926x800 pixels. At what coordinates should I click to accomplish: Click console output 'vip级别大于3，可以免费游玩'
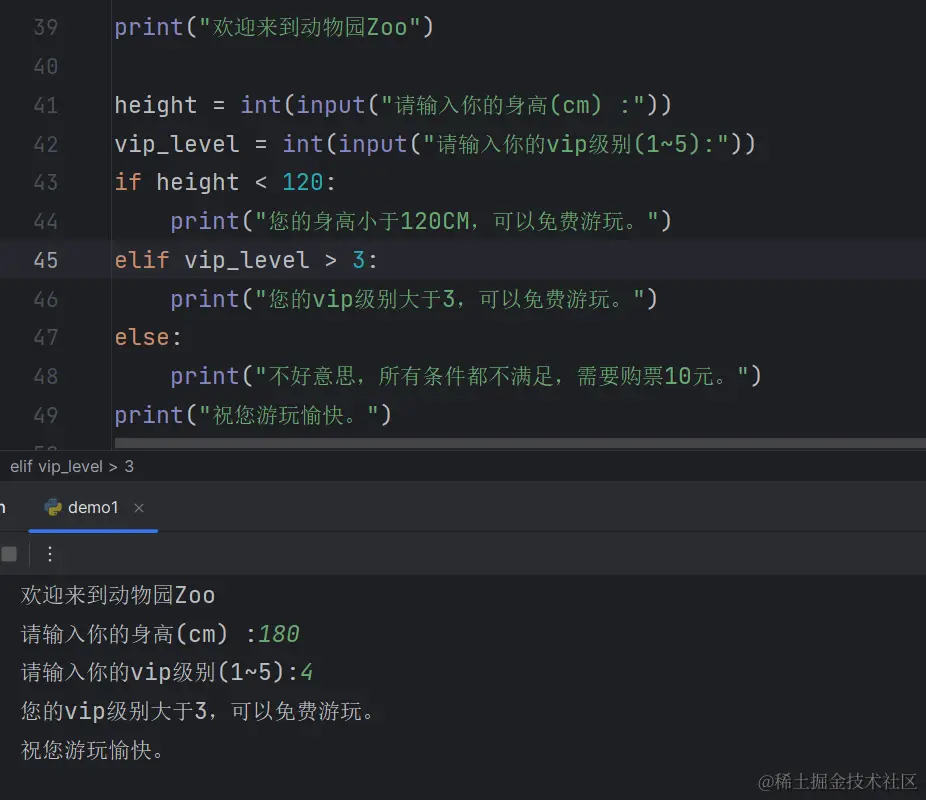point(198,711)
